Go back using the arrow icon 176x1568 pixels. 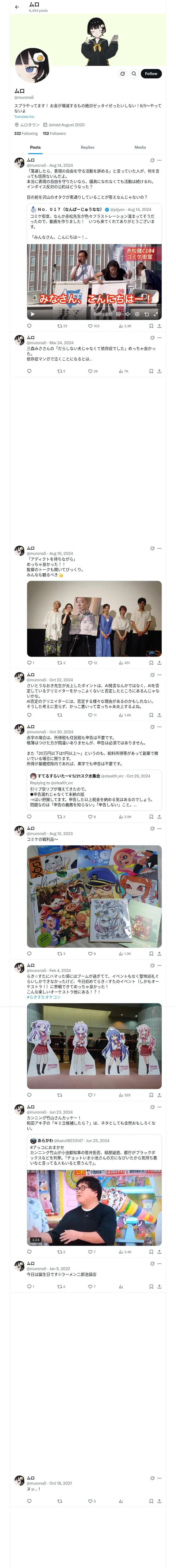[x=17, y=7]
